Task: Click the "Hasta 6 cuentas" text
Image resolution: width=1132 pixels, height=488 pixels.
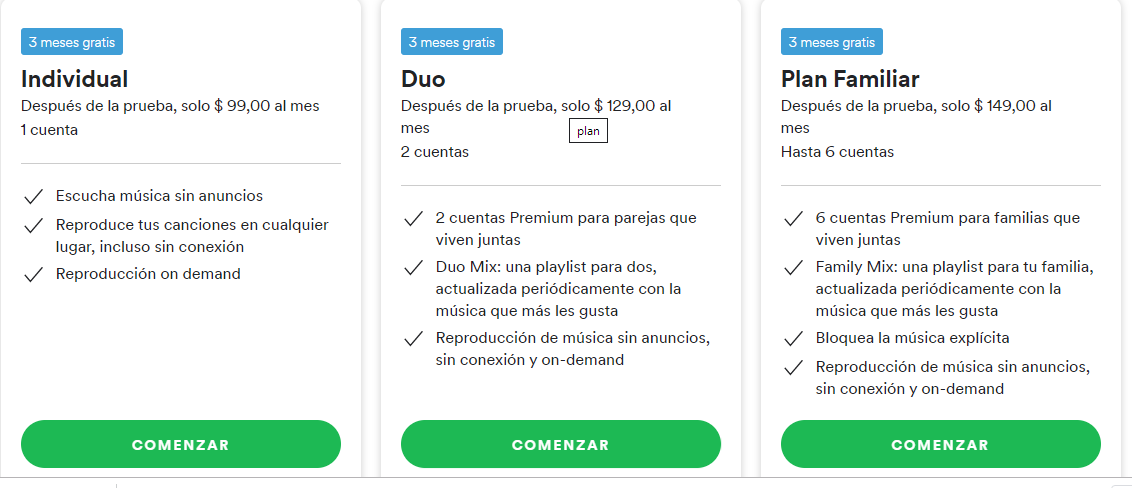Action: pyautogui.click(x=837, y=152)
